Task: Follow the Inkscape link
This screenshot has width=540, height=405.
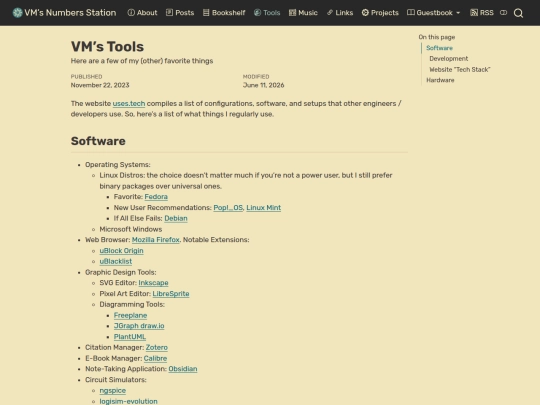Action: pyautogui.click(x=153, y=283)
